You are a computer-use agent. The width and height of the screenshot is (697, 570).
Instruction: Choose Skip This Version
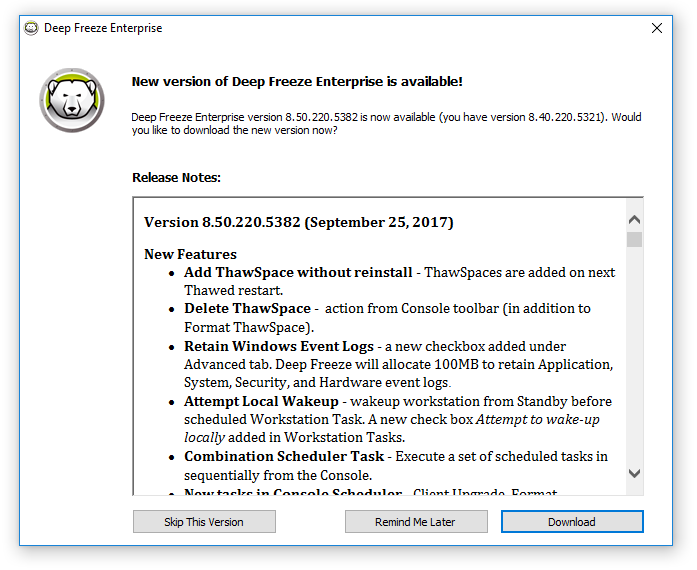(x=204, y=522)
